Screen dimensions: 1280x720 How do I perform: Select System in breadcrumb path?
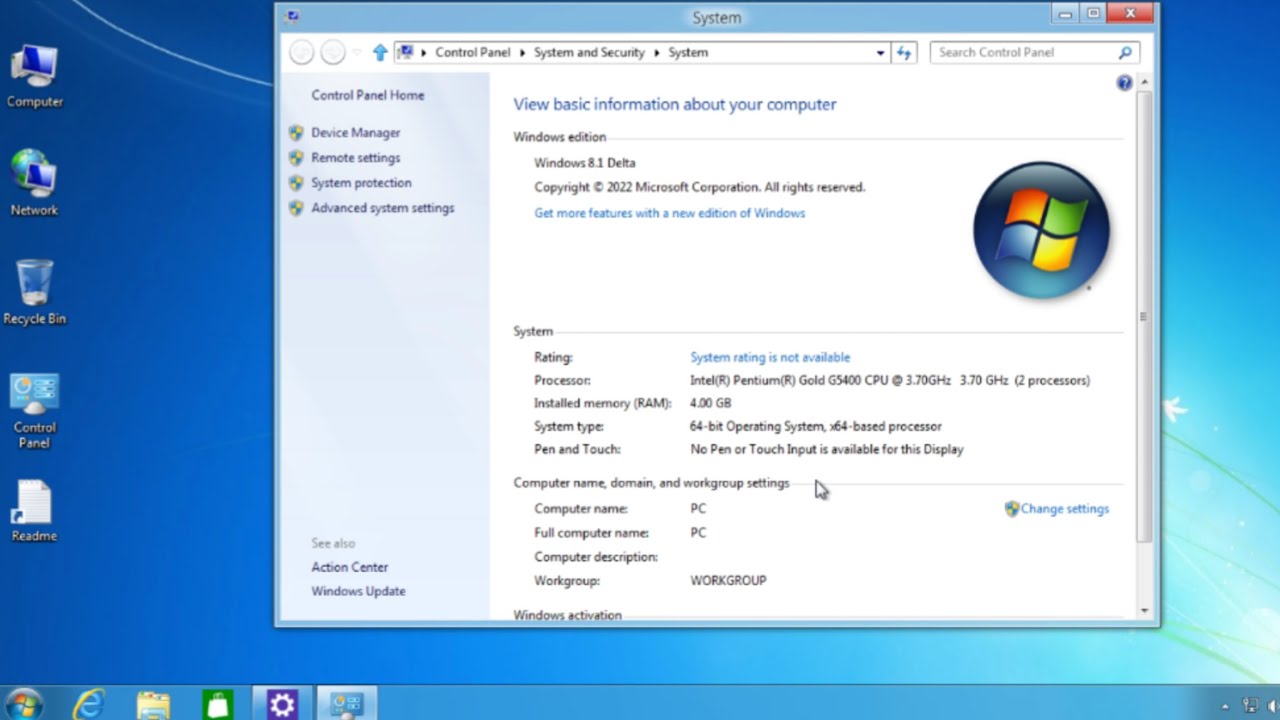(688, 52)
